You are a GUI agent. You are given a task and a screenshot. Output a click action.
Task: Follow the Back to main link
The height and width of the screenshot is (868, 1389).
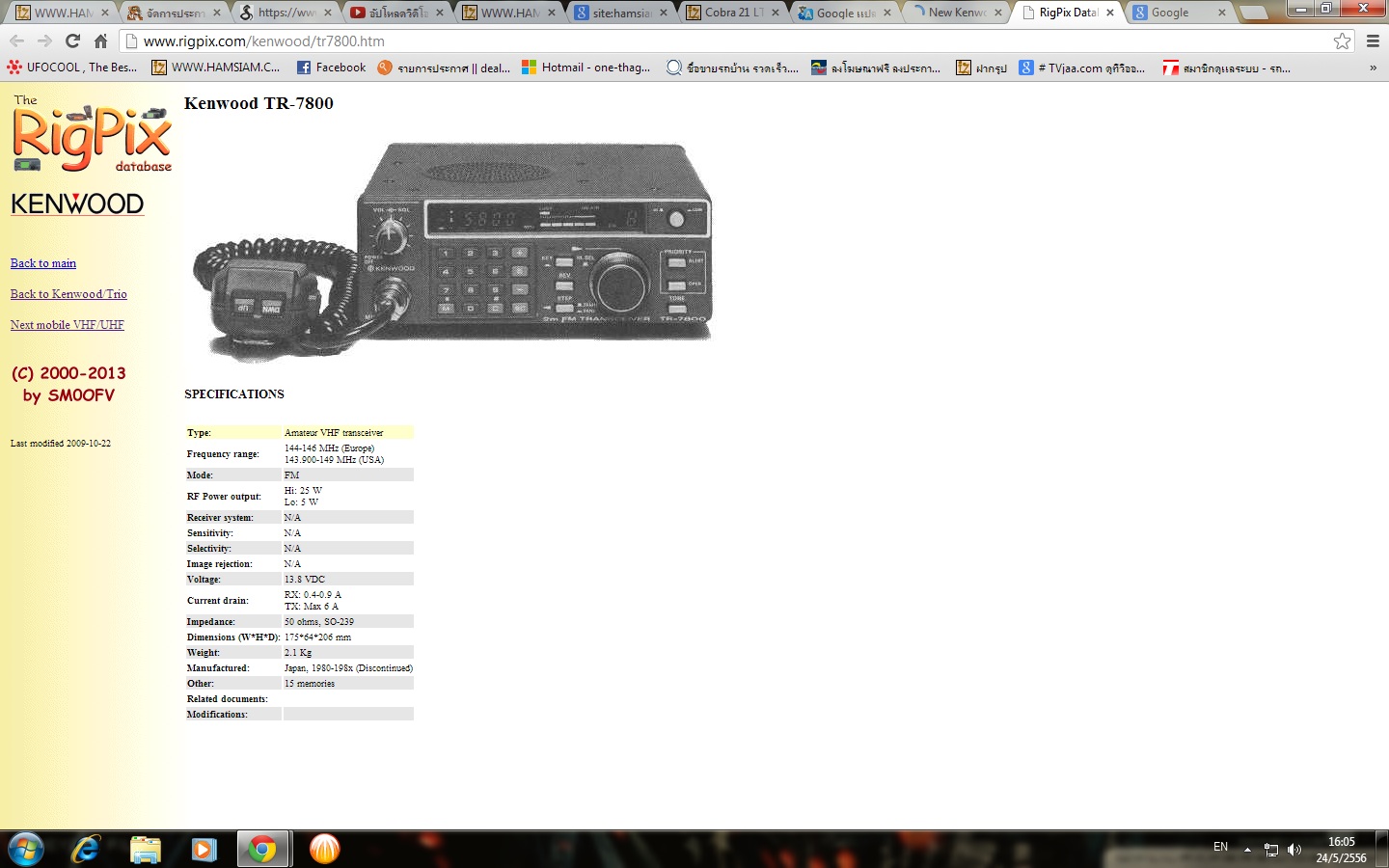click(x=43, y=263)
